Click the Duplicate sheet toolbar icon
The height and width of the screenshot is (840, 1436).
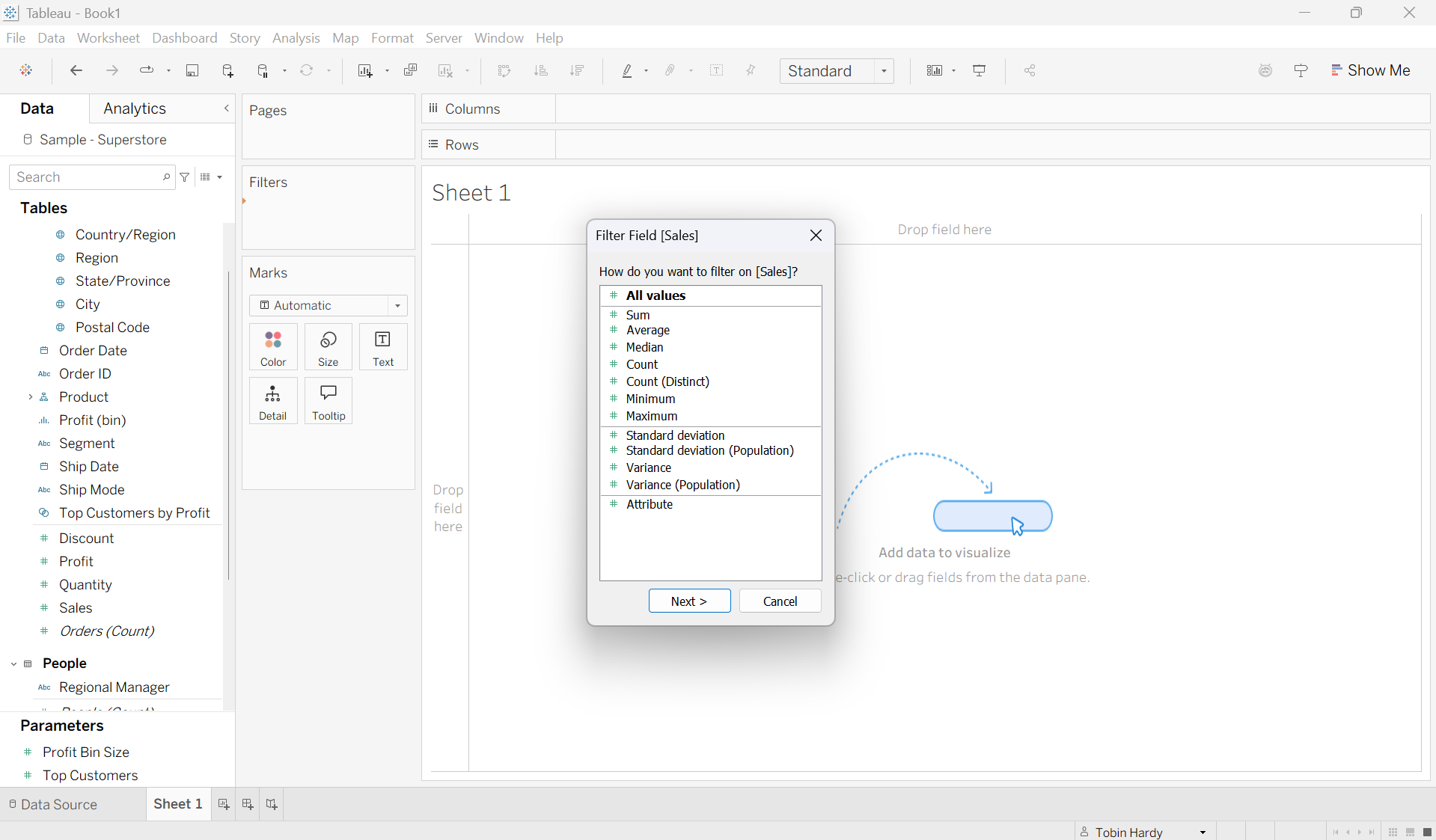pos(410,70)
